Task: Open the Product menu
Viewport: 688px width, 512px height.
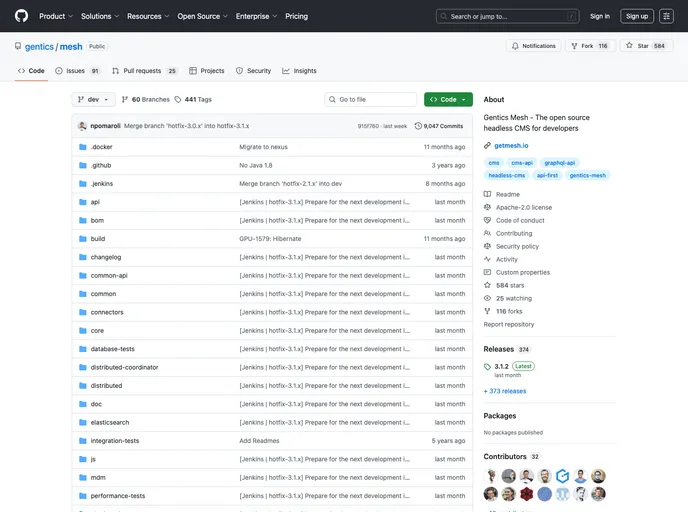Action: click(x=56, y=16)
